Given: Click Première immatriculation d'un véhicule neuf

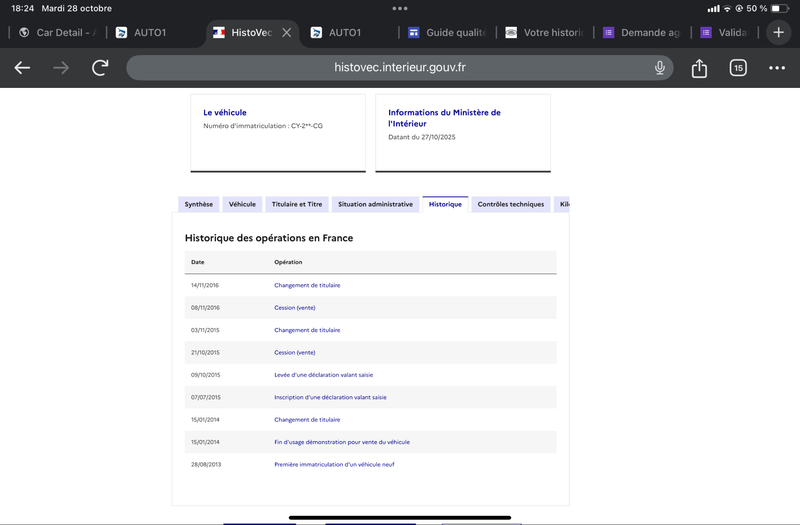Looking at the screenshot, I should pos(334,464).
